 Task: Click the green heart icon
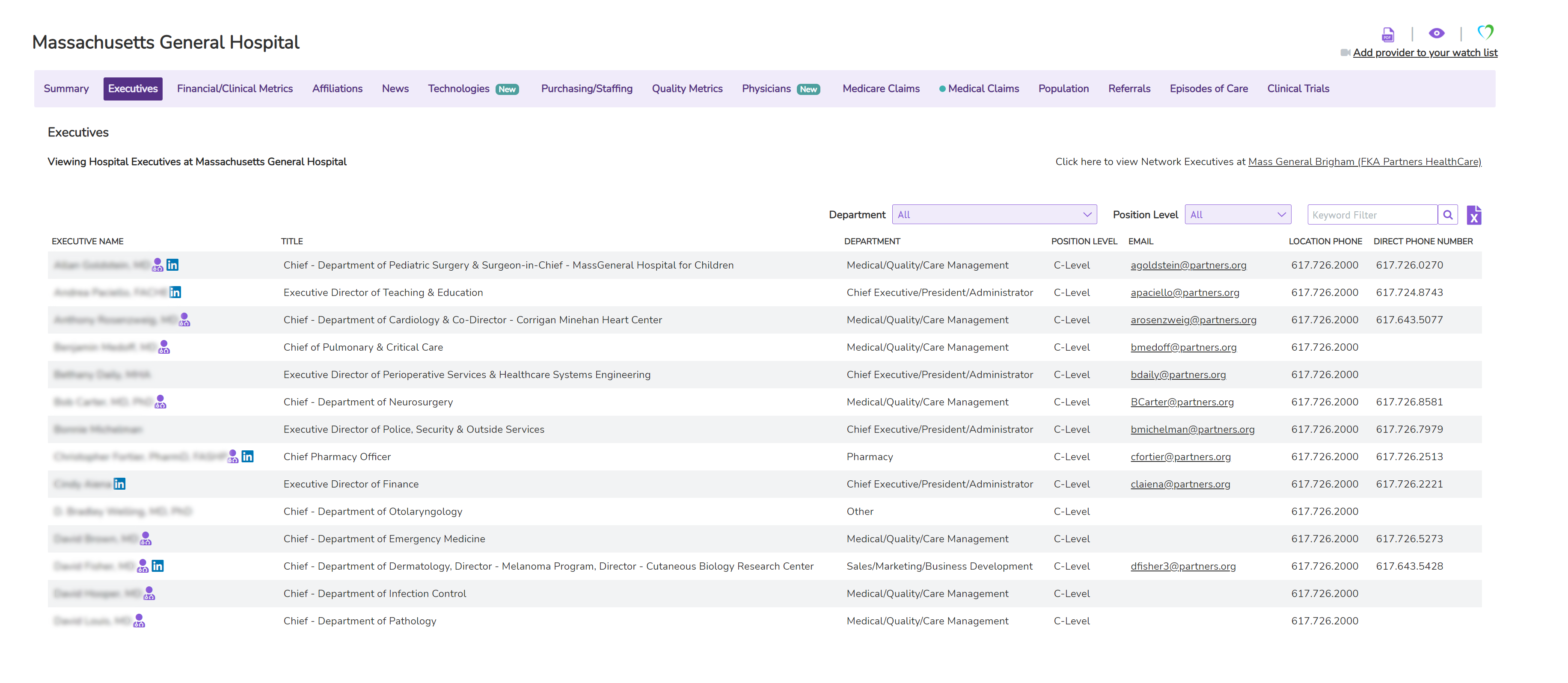click(1485, 32)
